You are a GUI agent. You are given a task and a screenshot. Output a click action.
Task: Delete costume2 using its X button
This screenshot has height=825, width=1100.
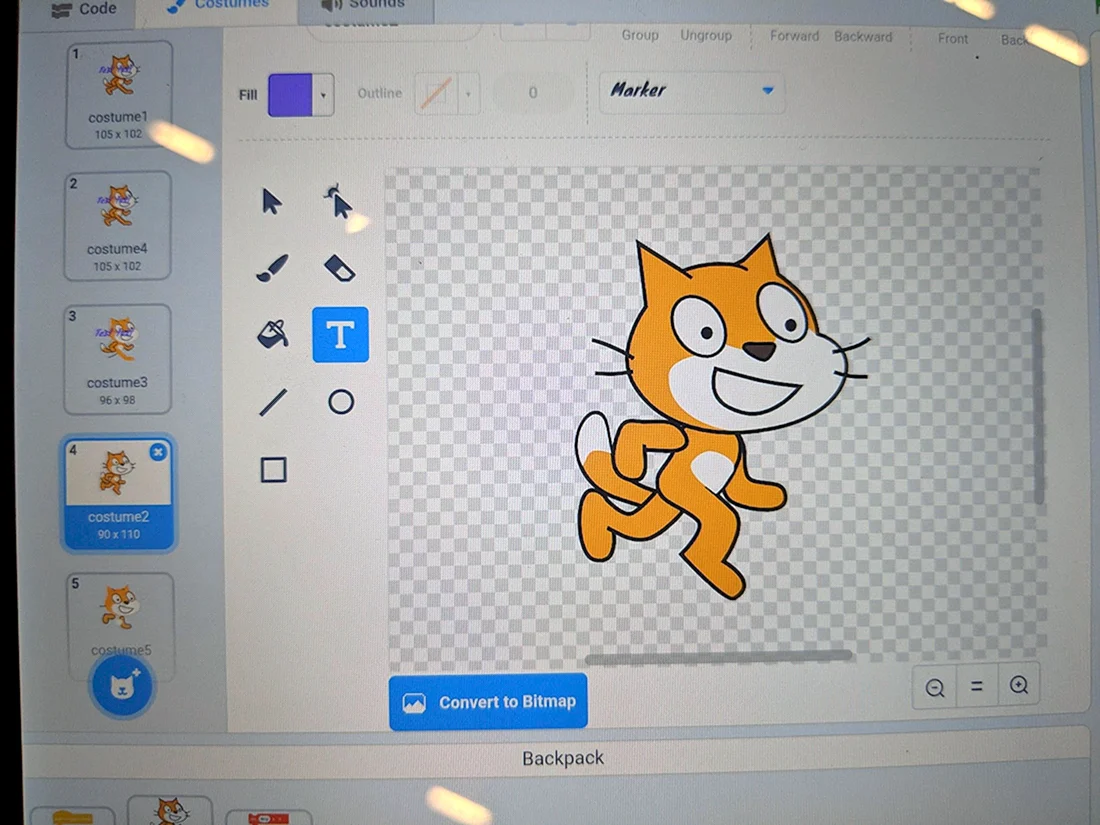pos(159,452)
